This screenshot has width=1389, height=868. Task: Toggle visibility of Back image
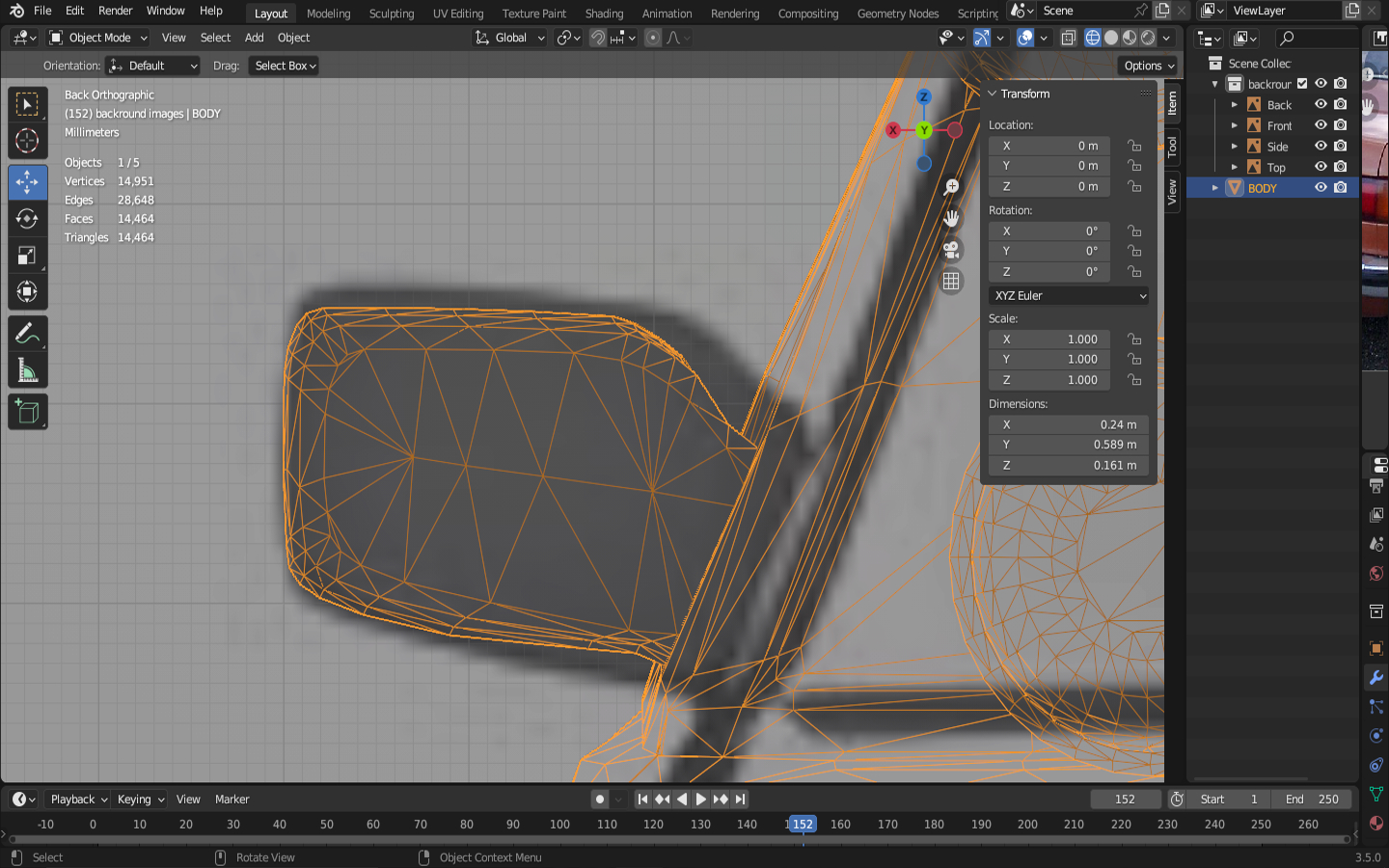(x=1321, y=104)
